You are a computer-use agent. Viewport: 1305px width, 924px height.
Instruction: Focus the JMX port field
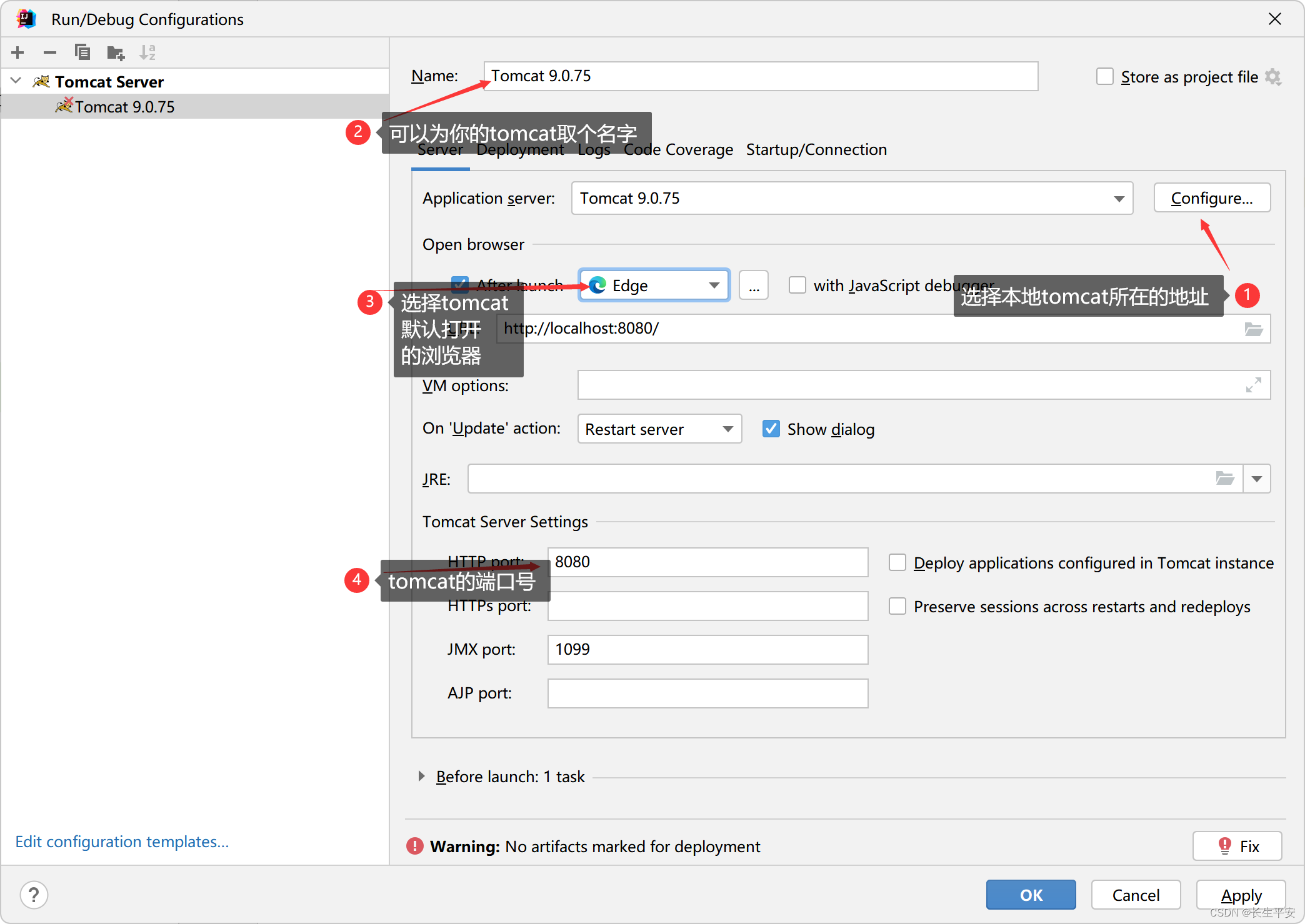pyautogui.click(x=707, y=650)
